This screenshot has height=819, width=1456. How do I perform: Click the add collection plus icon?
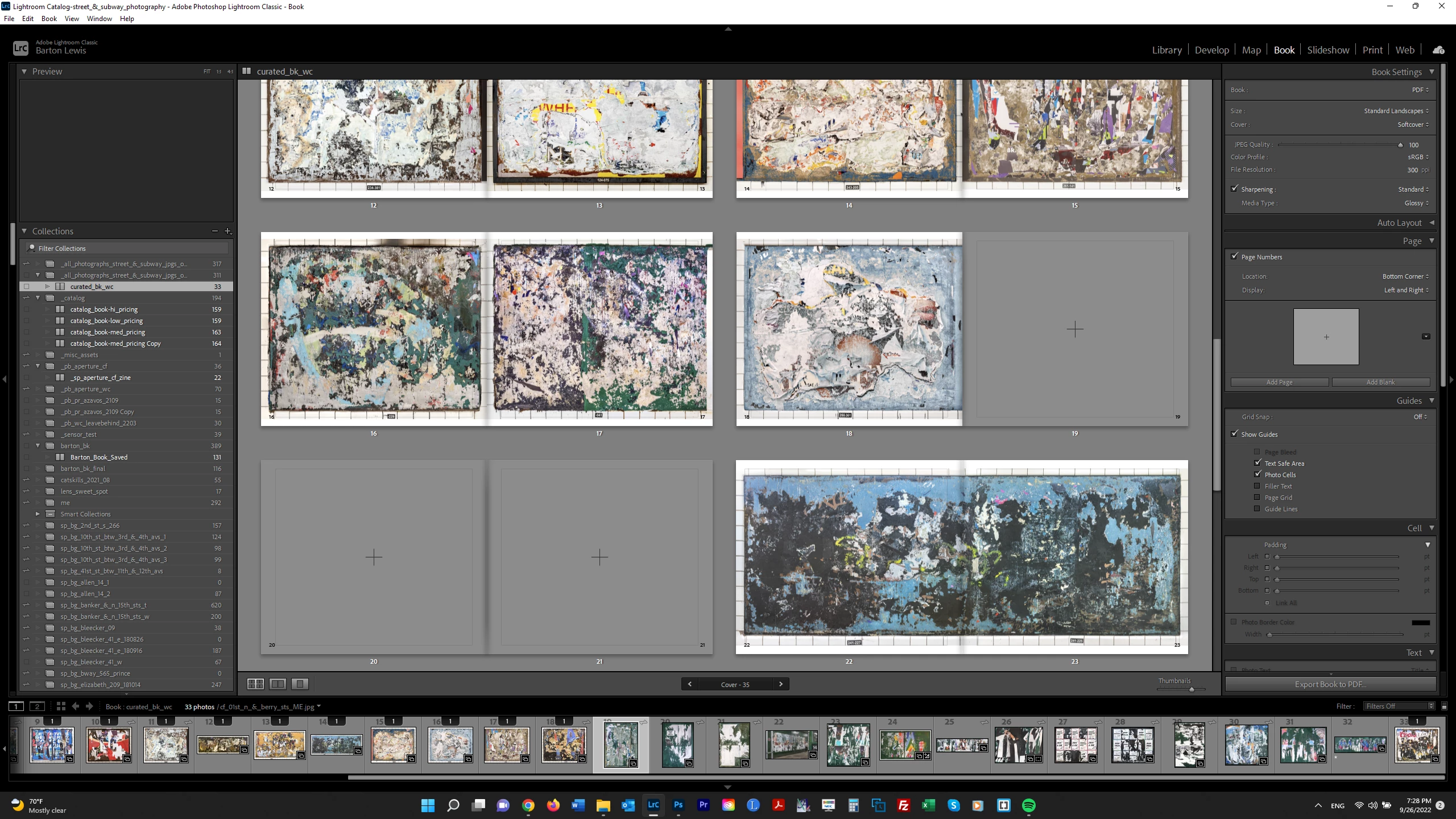227,231
